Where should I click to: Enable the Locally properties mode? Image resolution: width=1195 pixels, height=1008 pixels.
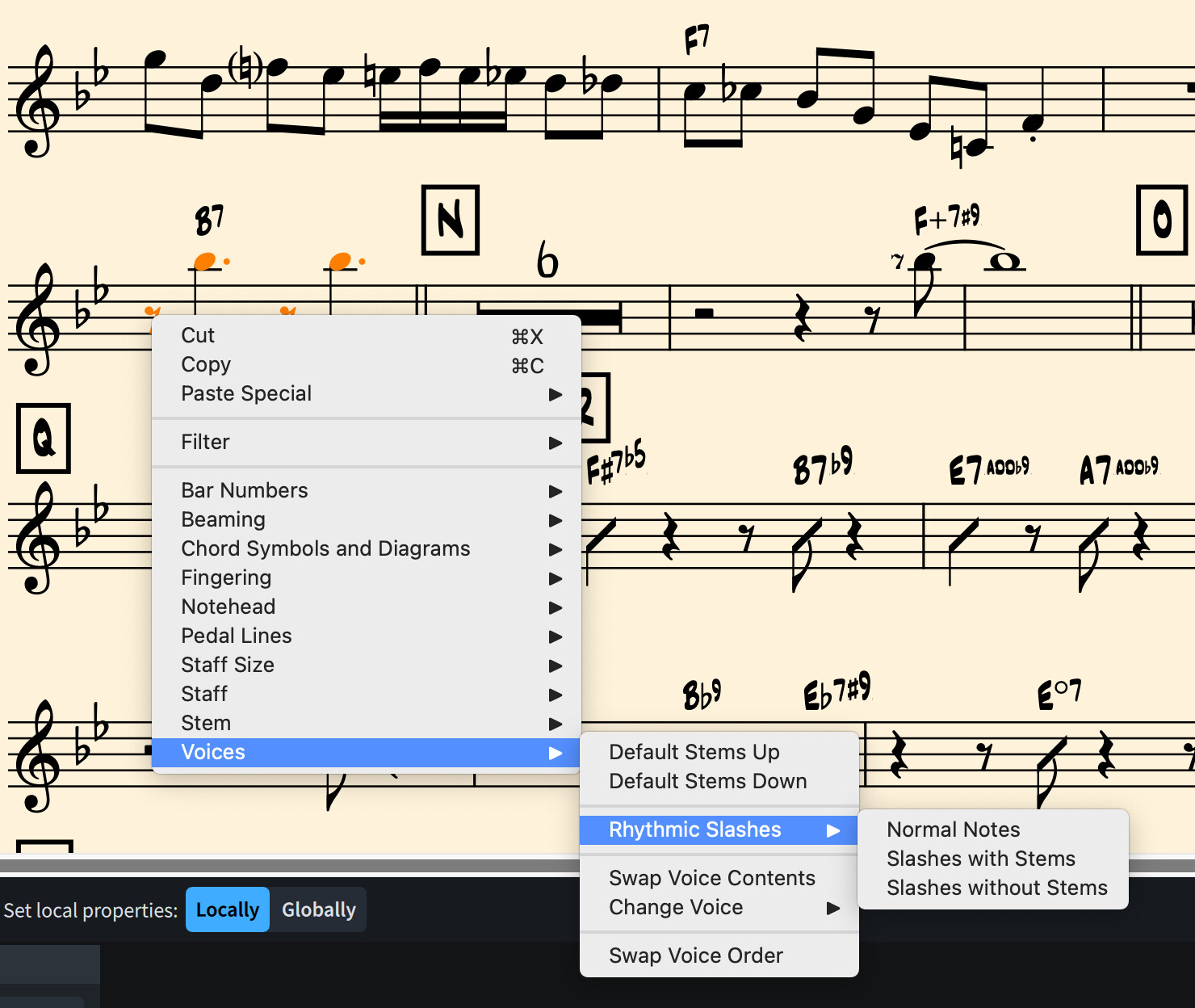(x=227, y=909)
